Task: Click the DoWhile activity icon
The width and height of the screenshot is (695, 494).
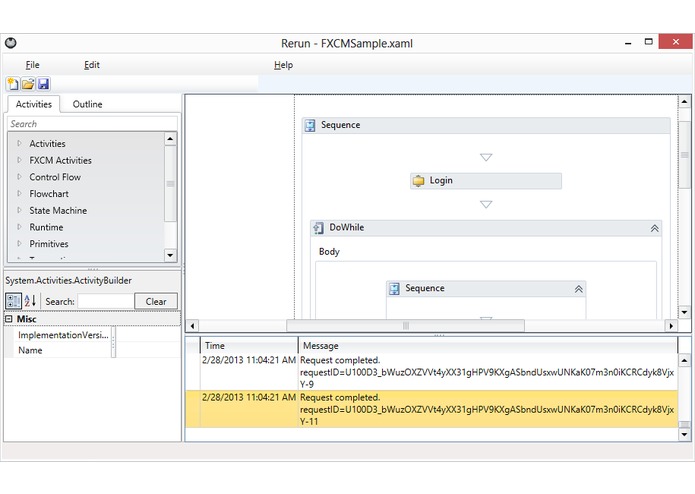Action: 318,228
